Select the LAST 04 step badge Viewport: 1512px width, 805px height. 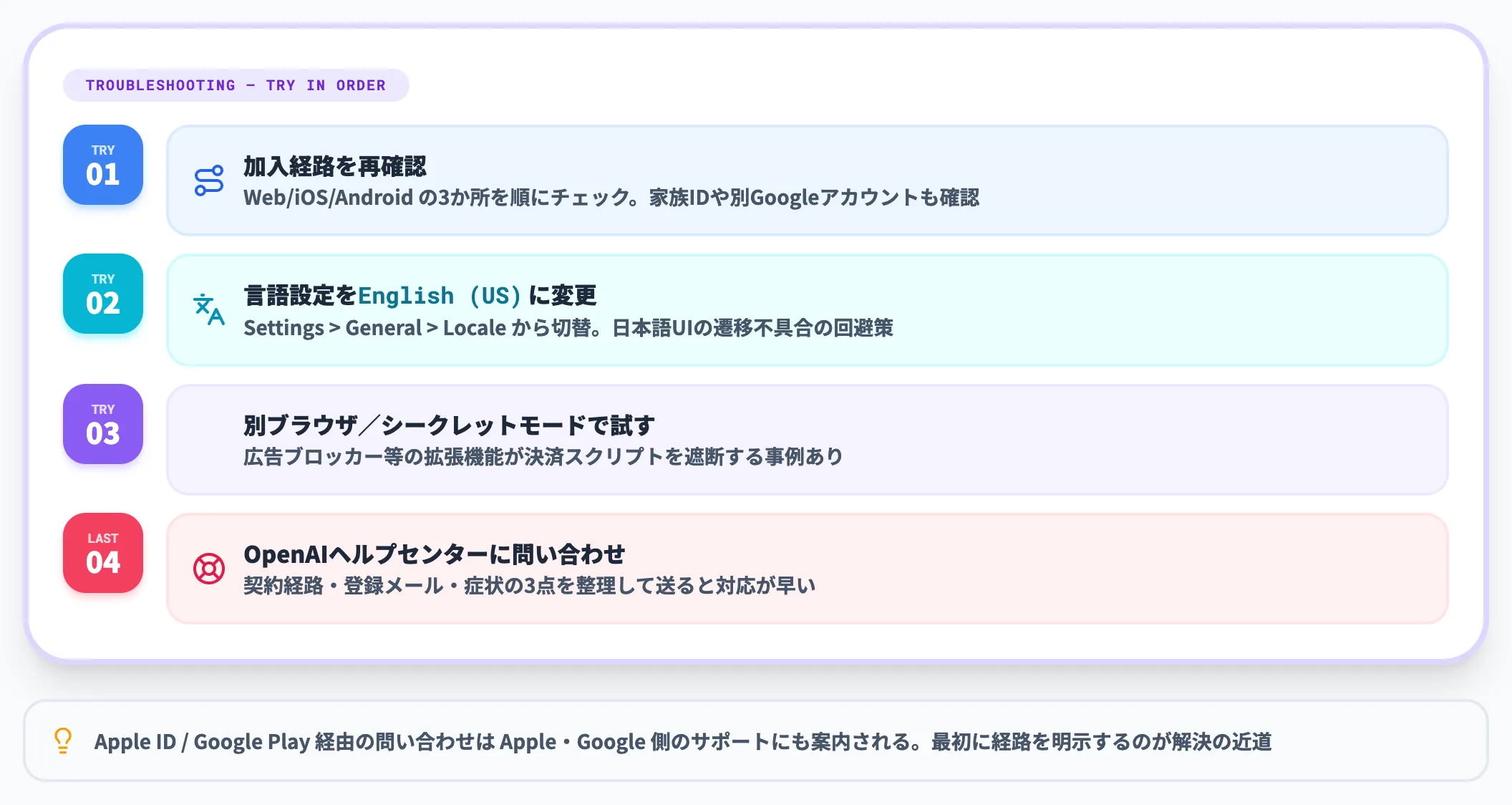(x=103, y=553)
